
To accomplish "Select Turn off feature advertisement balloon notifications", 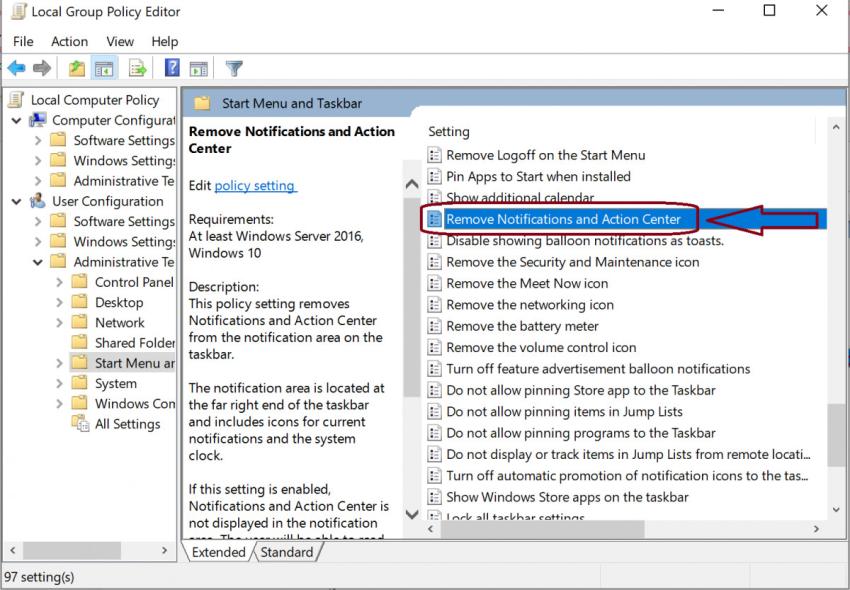I will pyautogui.click(x=598, y=369).
